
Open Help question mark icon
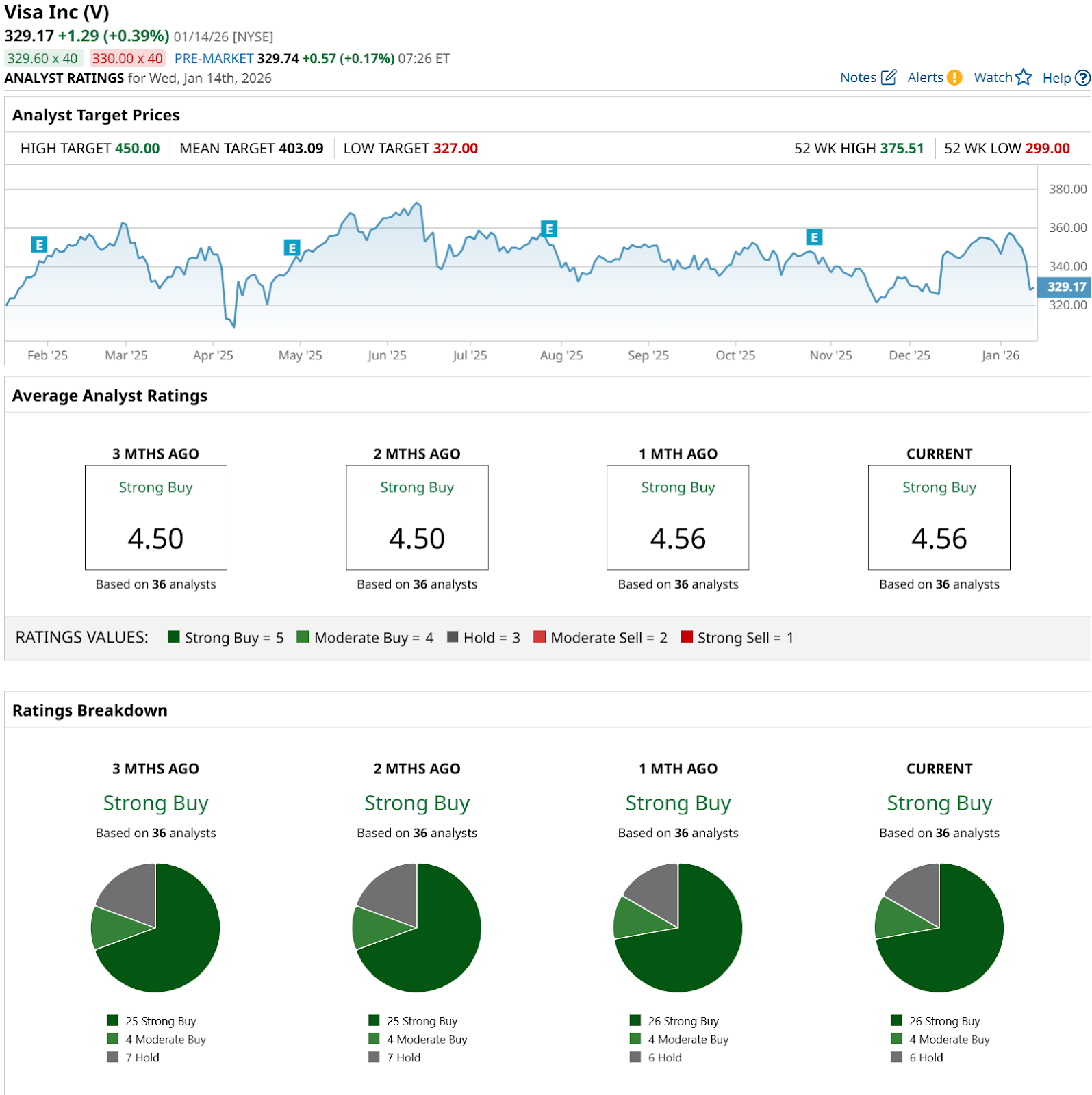1082,78
